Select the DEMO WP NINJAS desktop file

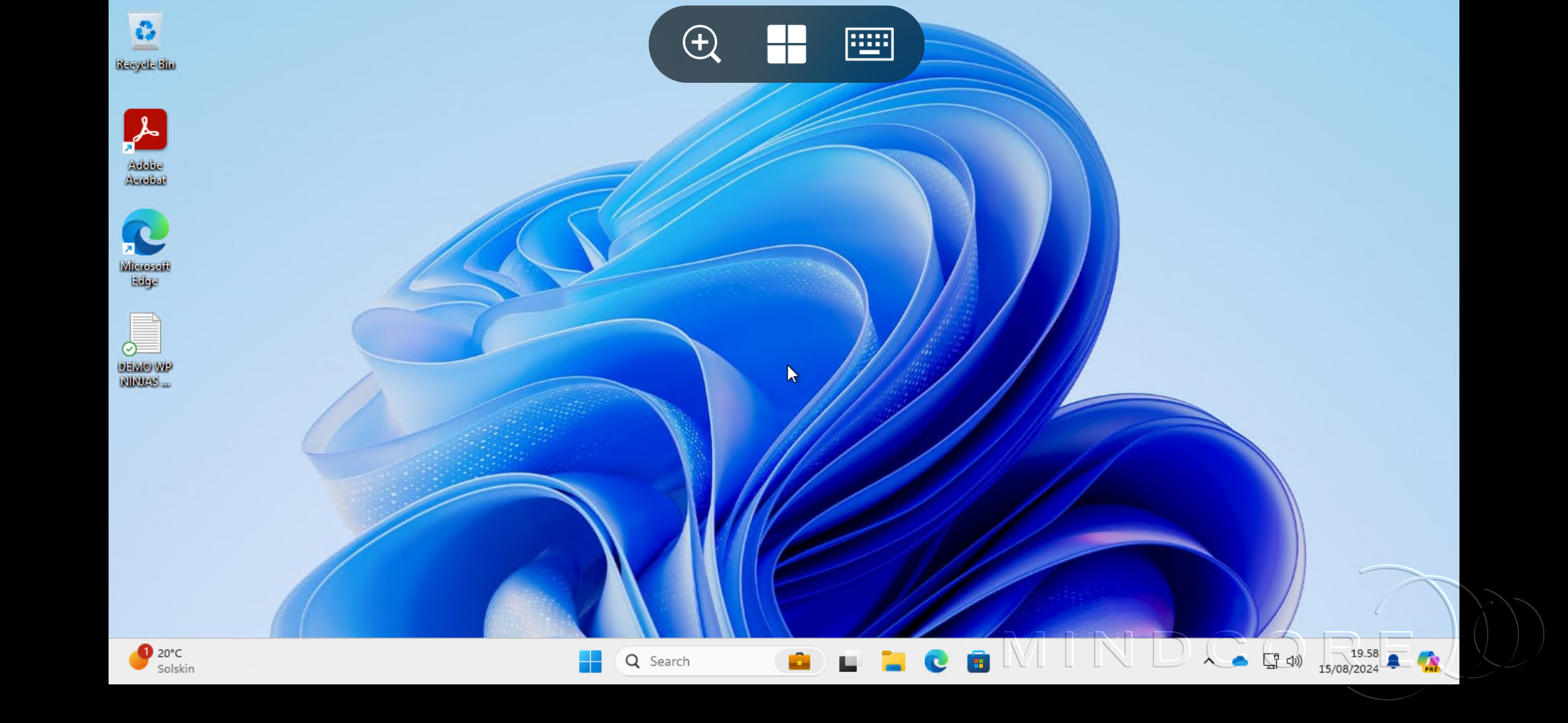coord(145,350)
